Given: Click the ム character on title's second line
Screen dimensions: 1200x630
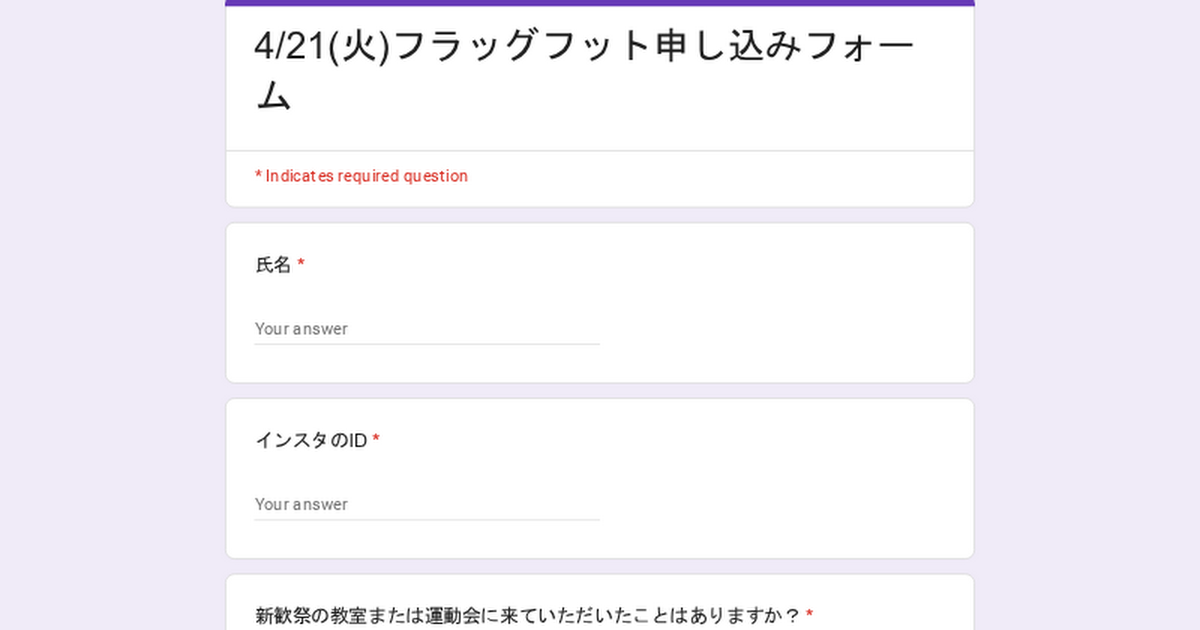Looking at the screenshot, I should click(274, 96).
